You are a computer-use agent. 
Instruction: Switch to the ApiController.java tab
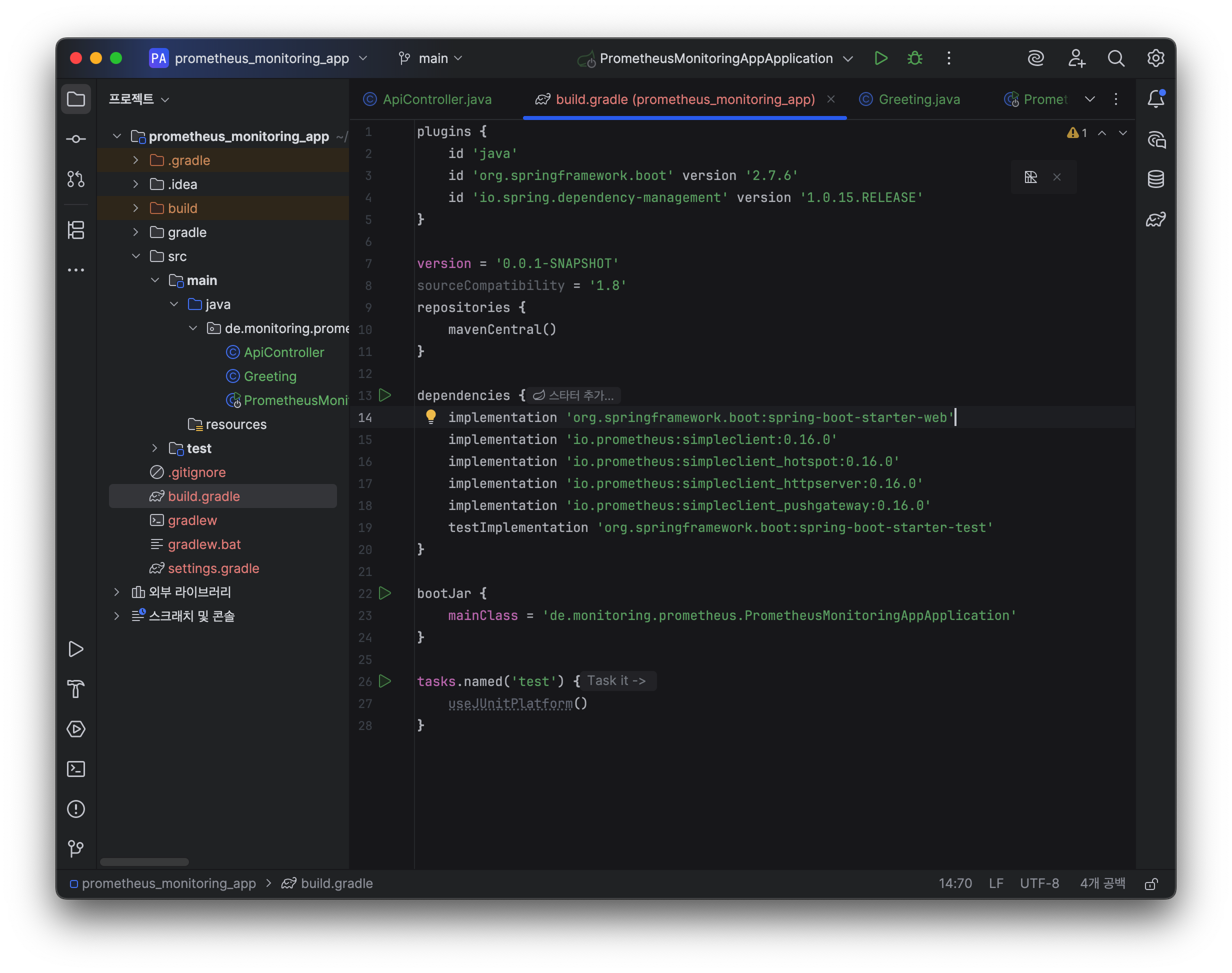pyautogui.click(x=436, y=99)
